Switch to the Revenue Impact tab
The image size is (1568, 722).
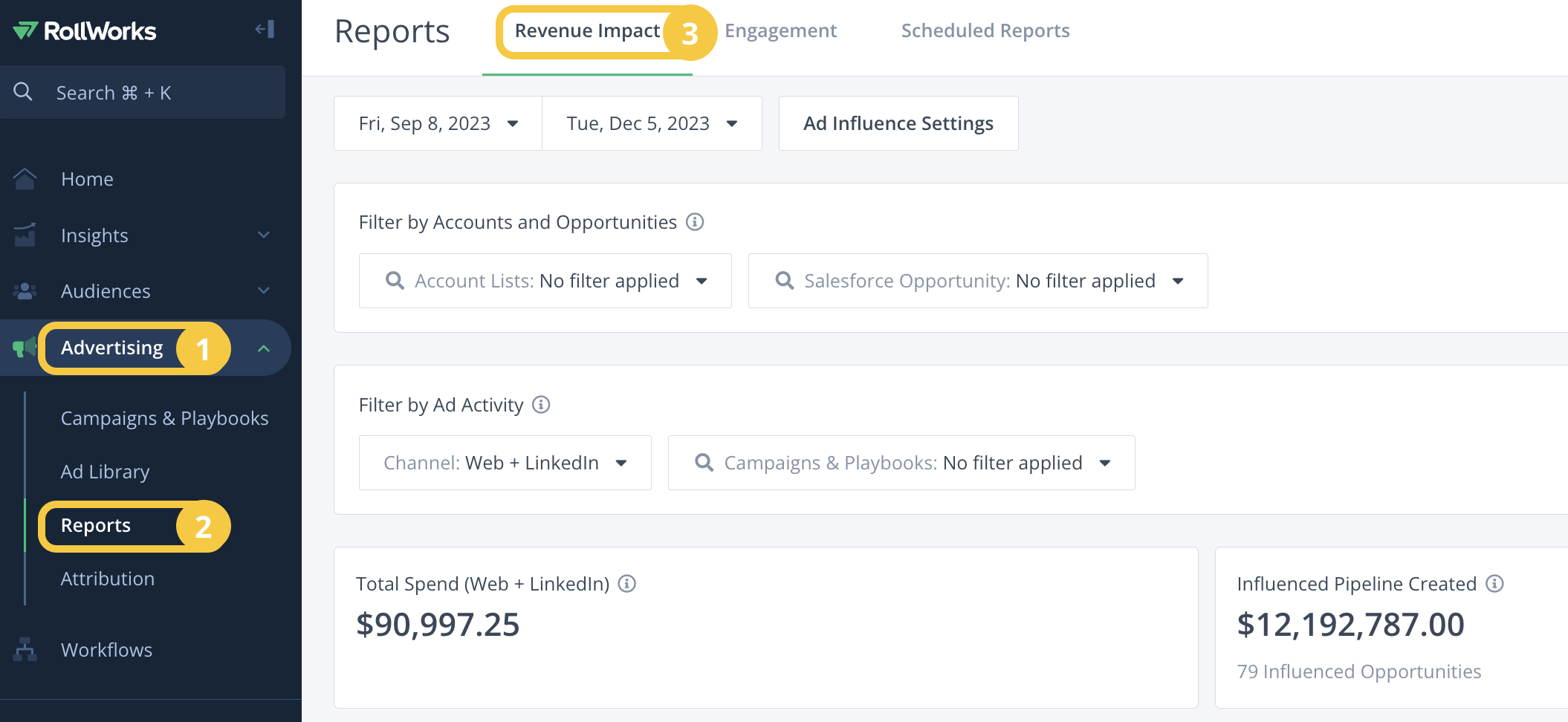(587, 30)
